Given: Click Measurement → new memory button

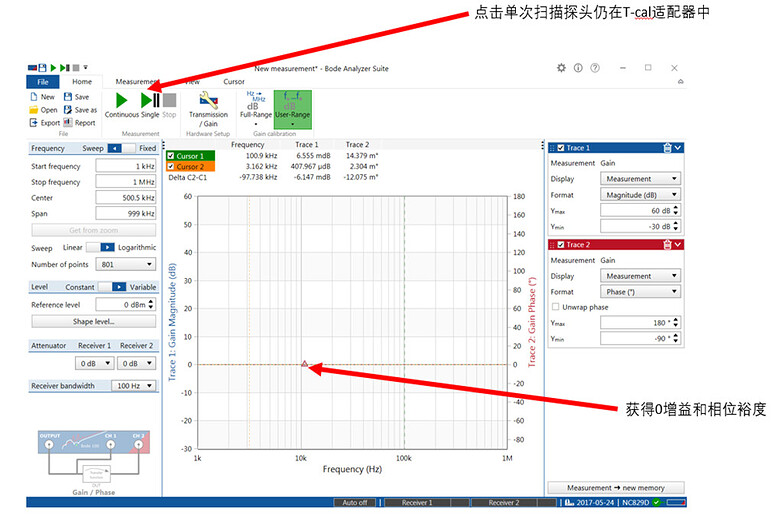Looking at the screenshot, I should (x=617, y=488).
